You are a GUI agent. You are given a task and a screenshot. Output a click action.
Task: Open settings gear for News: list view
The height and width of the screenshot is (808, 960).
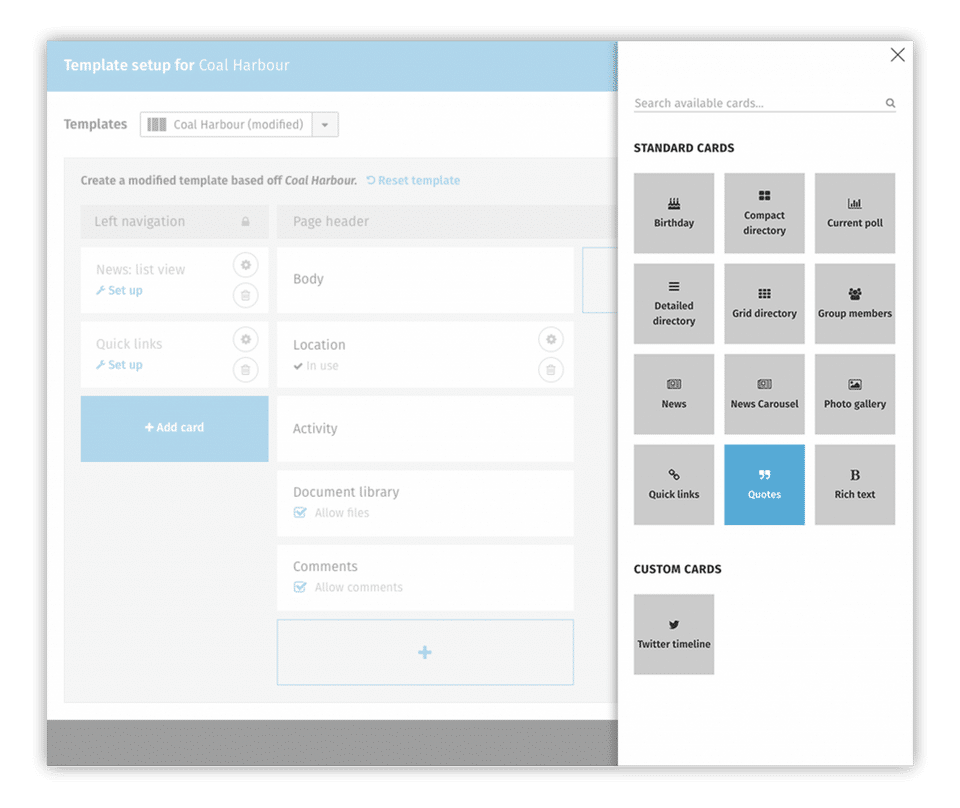click(x=246, y=265)
